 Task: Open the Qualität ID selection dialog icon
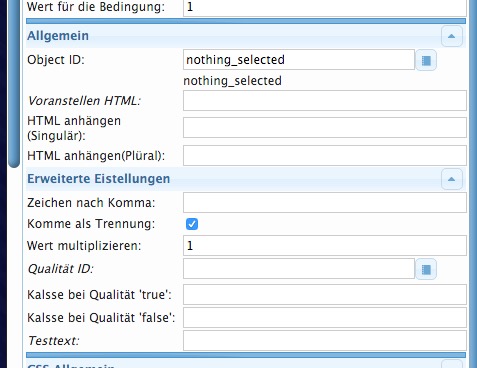point(426,269)
